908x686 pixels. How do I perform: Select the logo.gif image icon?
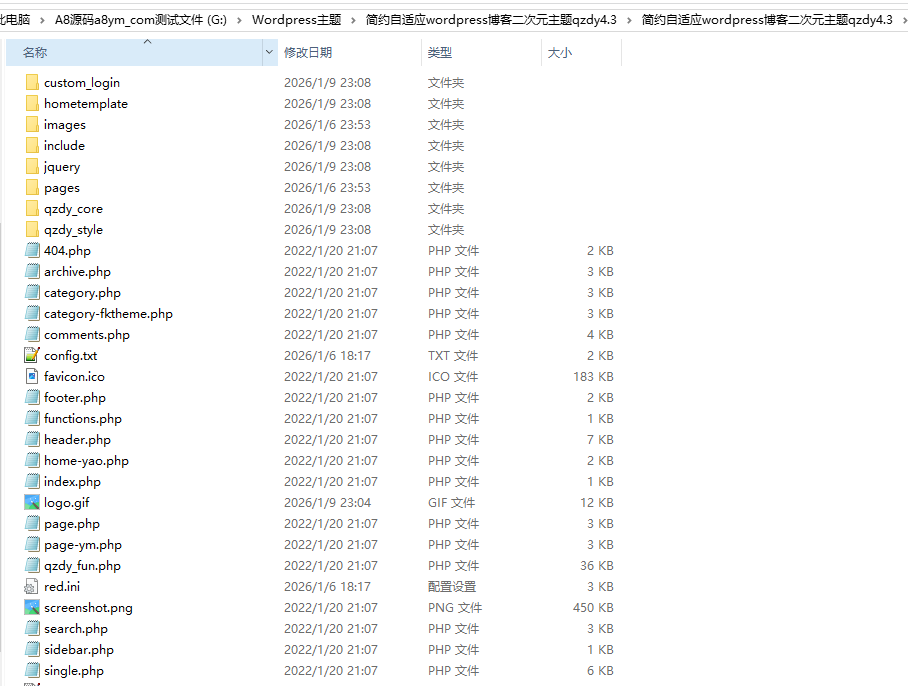pos(32,502)
